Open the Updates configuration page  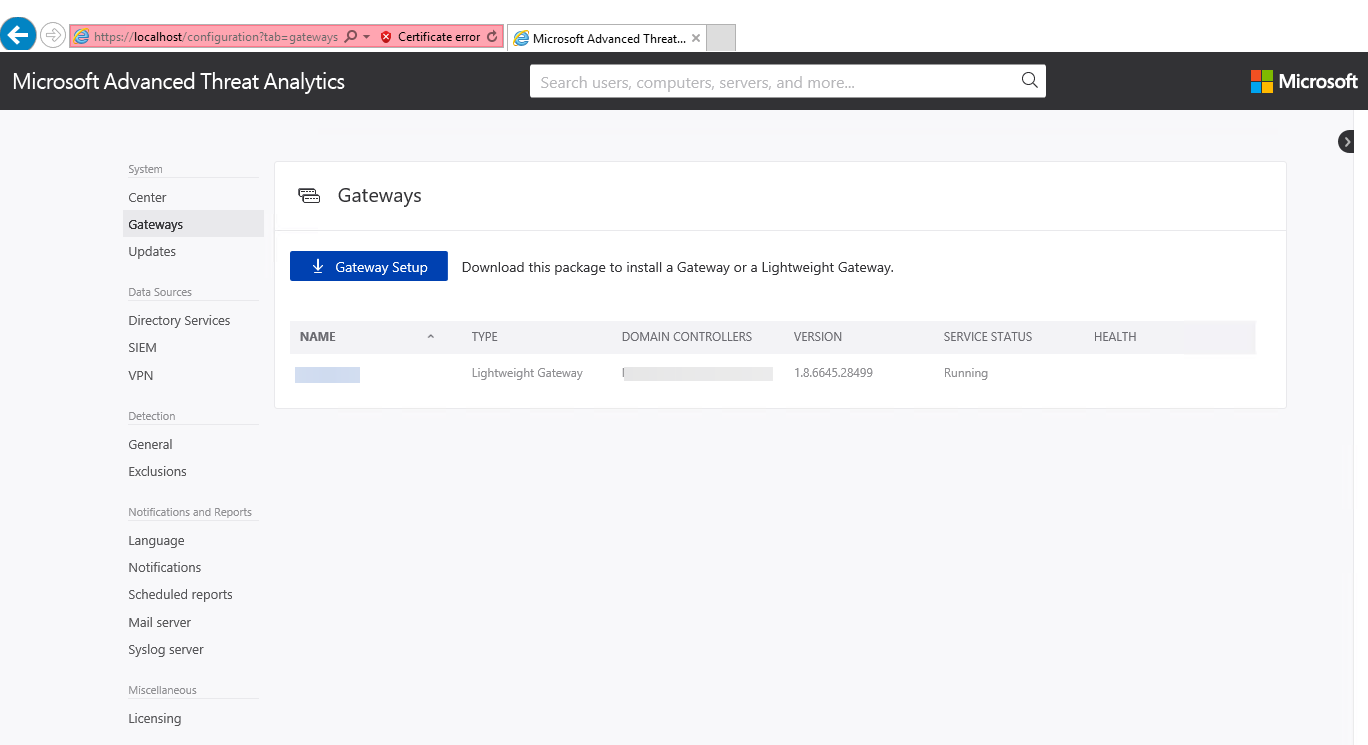point(152,252)
